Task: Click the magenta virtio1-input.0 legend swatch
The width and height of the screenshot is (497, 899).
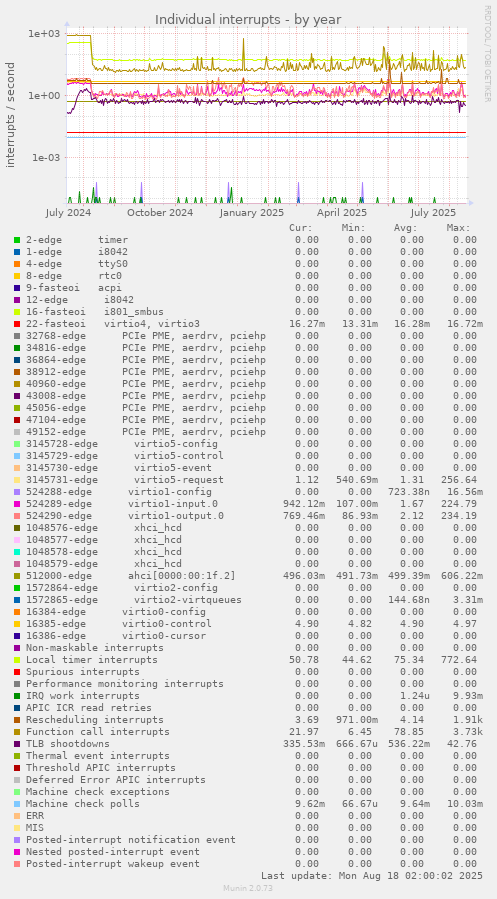Action: coord(17,504)
